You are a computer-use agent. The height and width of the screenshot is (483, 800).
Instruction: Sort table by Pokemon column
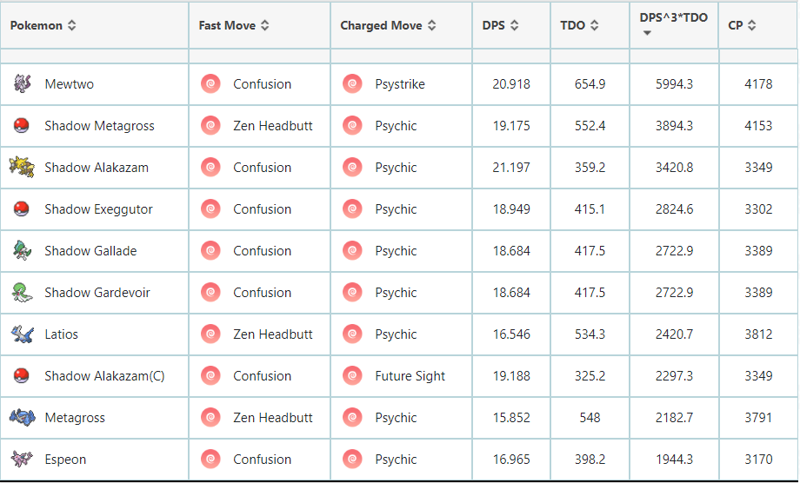tap(44, 25)
